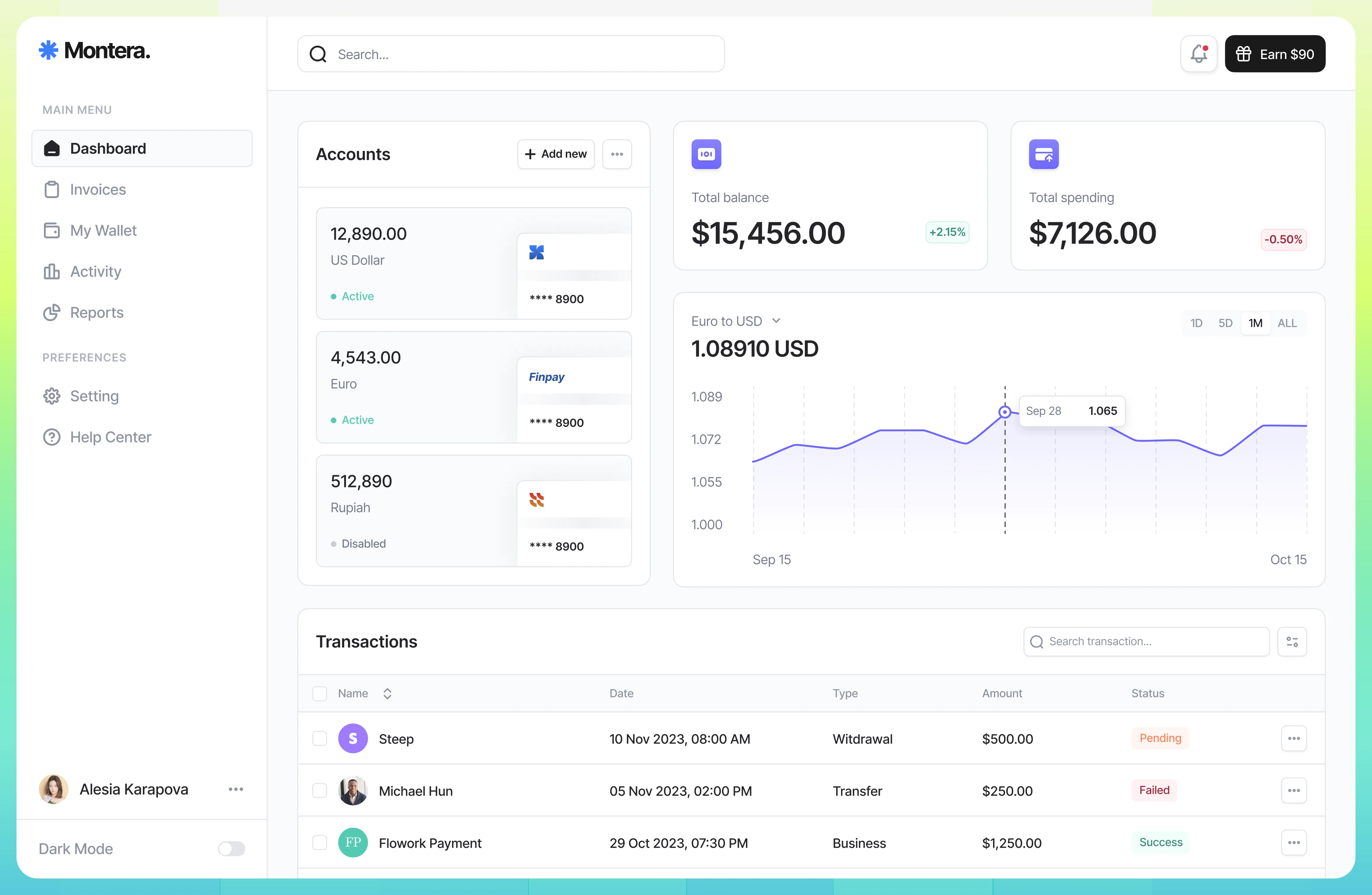The height and width of the screenshot is (895, 1372).
Task: Click the orange logo on Rupiah card
Action: point(536,499)
